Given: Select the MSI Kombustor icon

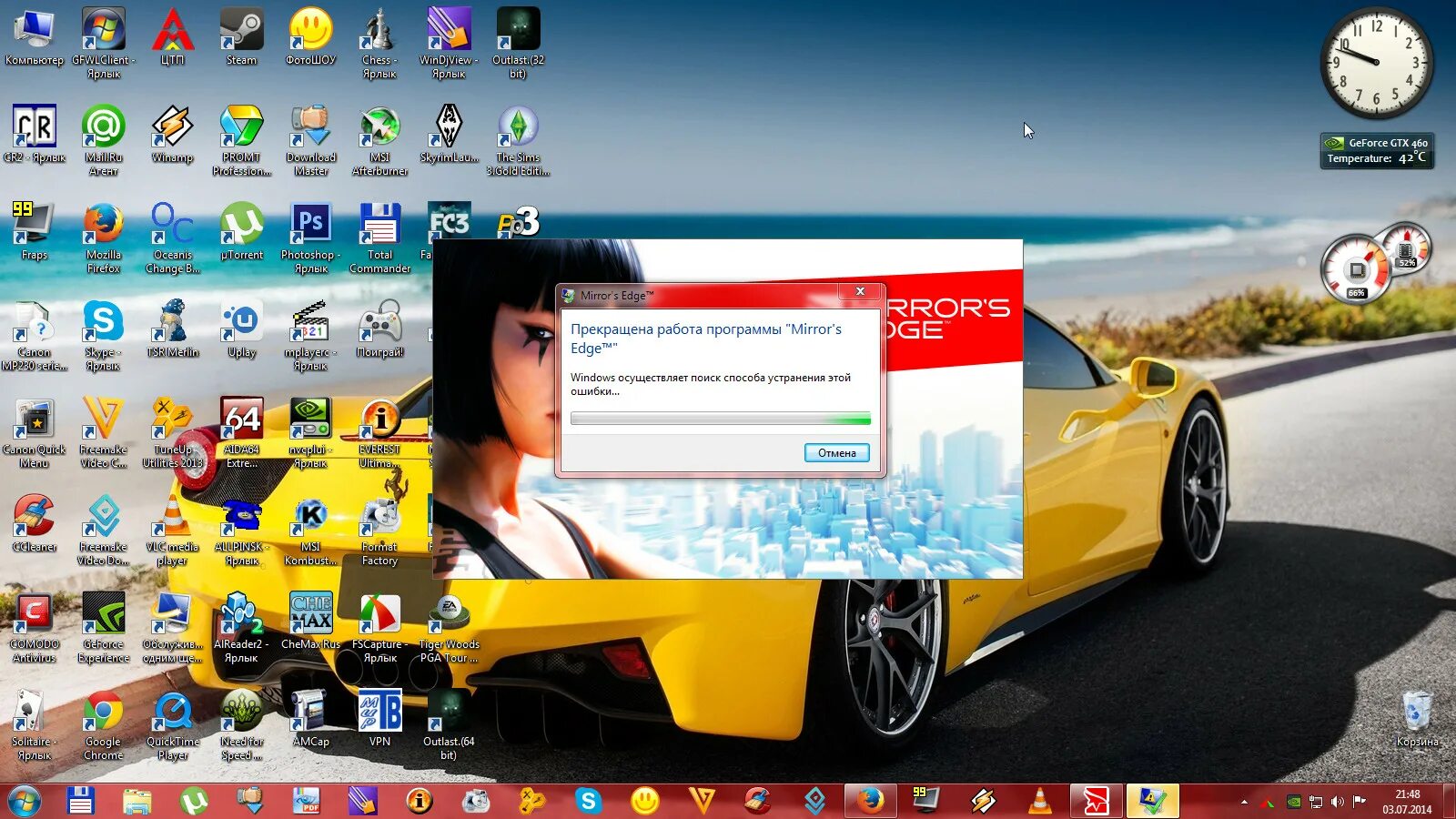Looking at the screenshot, I should click(x=311, y=529).
